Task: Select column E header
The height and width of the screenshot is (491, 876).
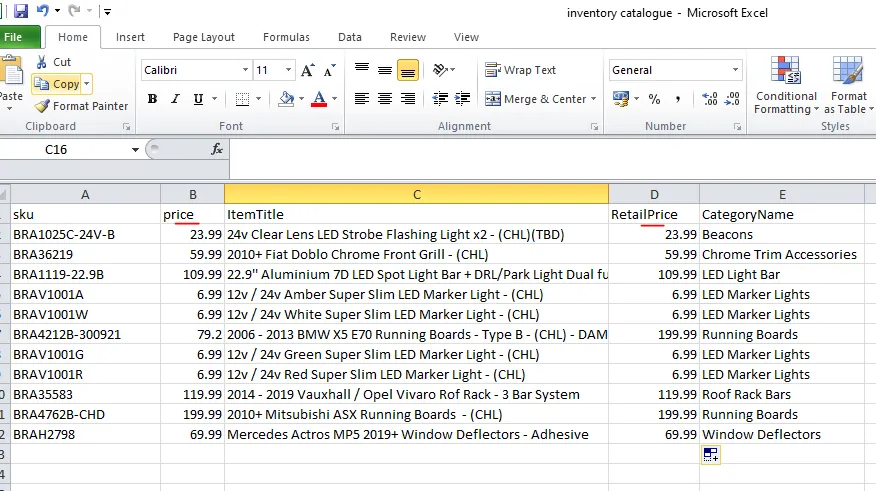Action: coord(782,194)
